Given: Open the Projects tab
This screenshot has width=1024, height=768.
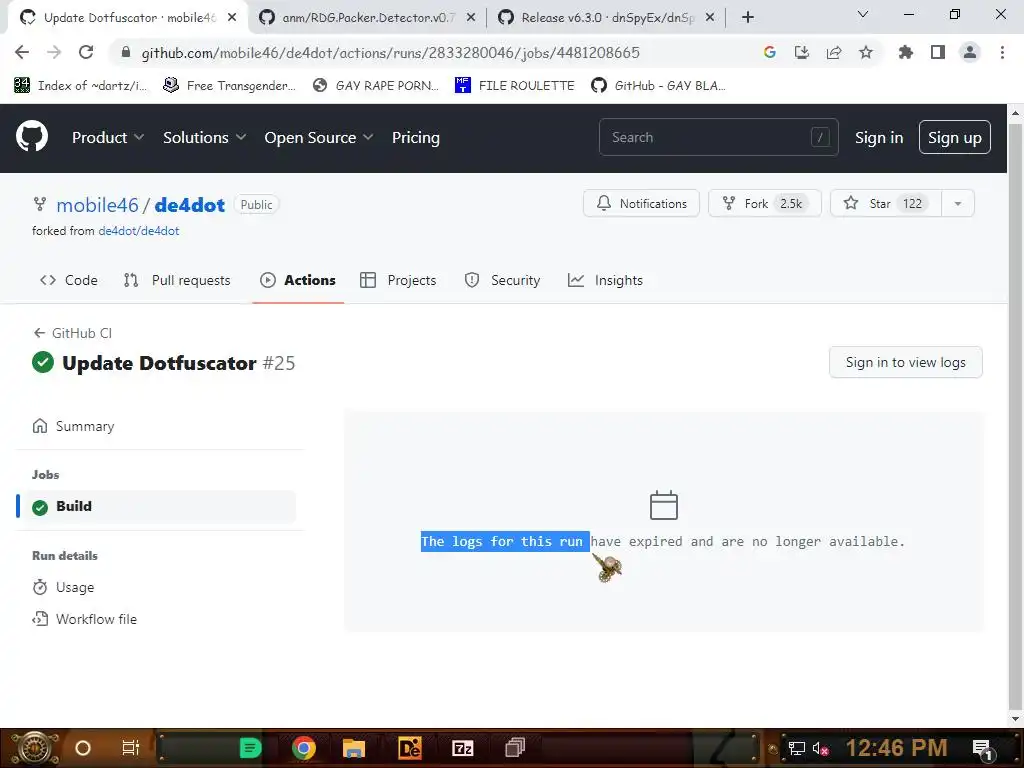Looking at the screenshot, I should pyautogui.click(x=398, y=280).
